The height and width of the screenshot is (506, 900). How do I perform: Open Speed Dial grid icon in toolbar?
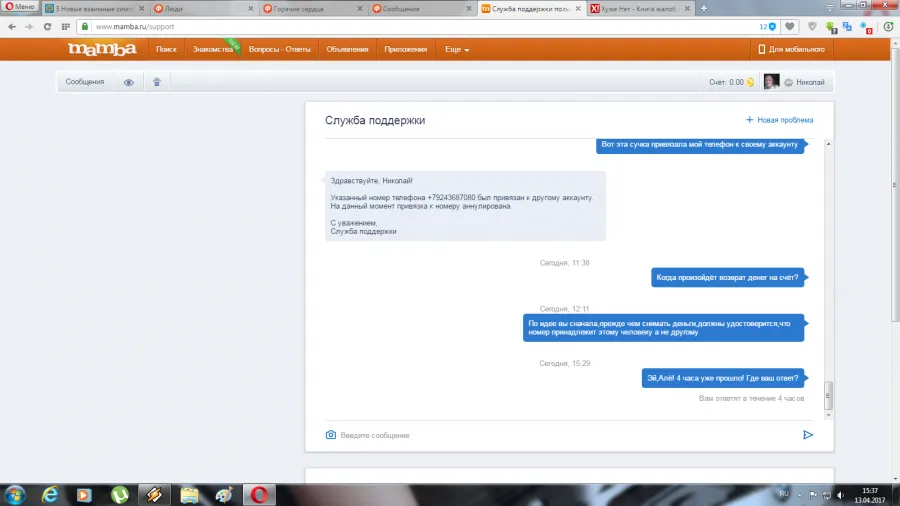pyautogui.click(x=65, y=26)
